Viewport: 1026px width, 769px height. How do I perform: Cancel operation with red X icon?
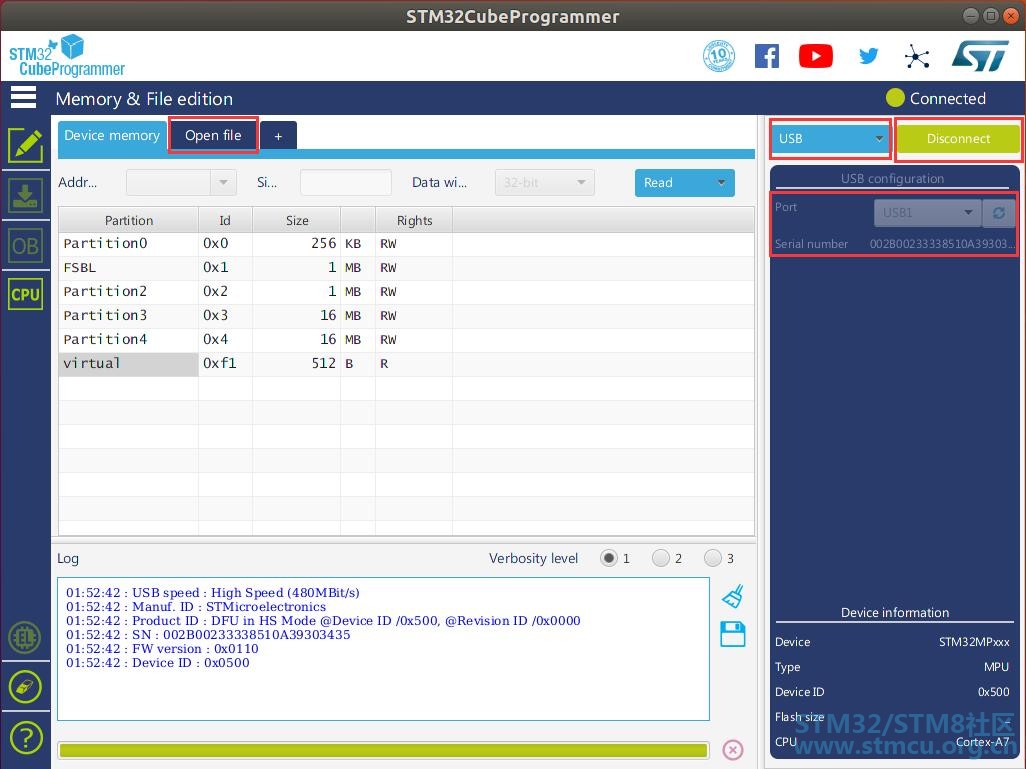click(733, 749)
